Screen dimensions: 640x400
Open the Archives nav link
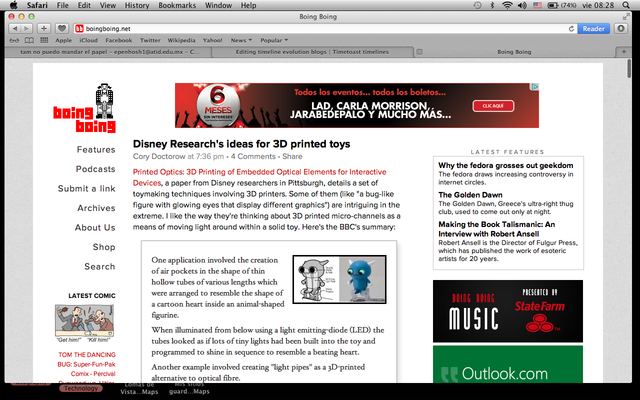pos(96,208)
